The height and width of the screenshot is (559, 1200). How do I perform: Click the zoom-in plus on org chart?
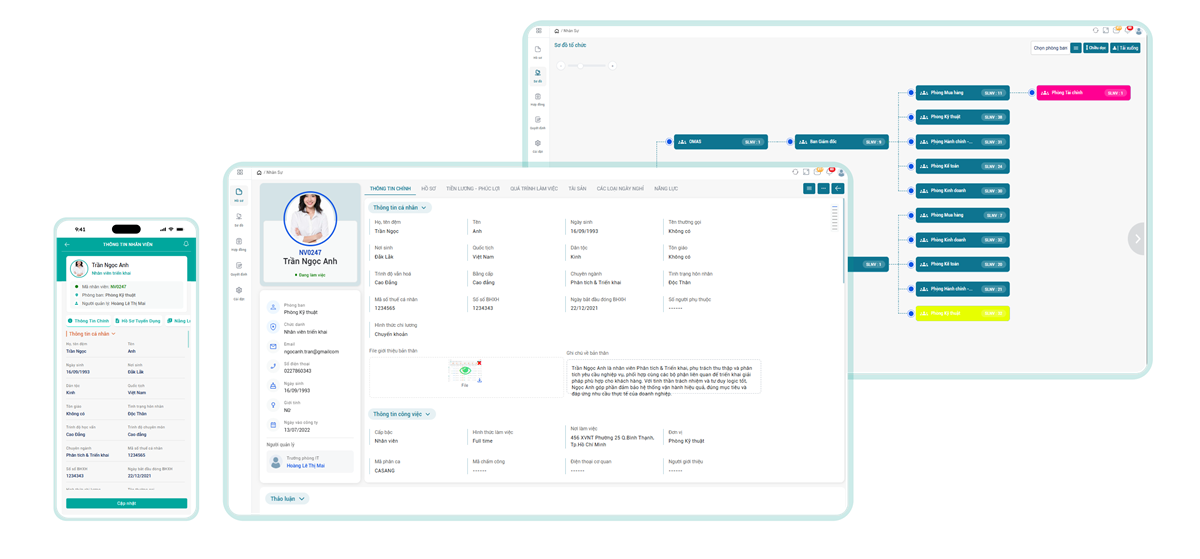pos(612,66)
